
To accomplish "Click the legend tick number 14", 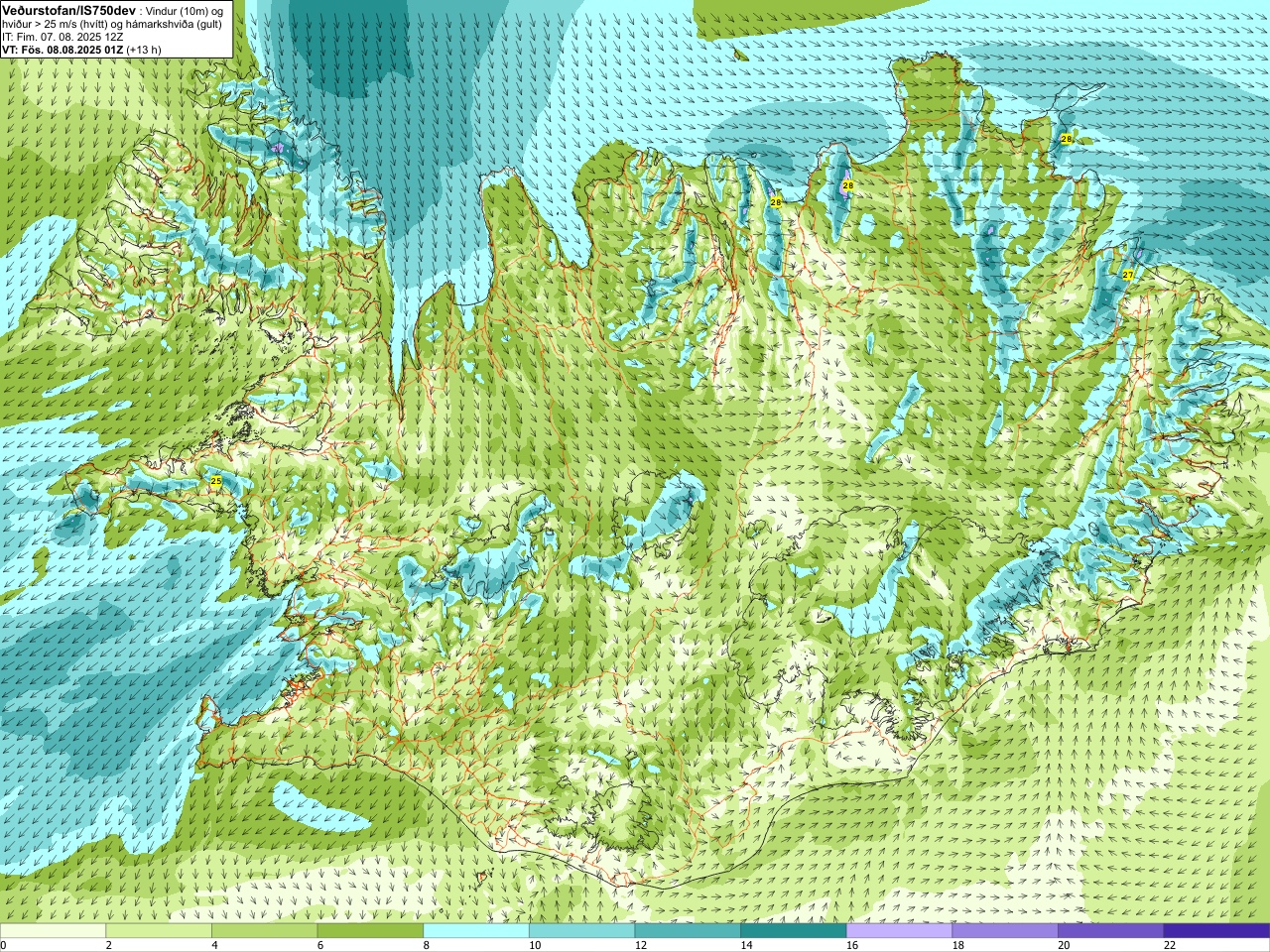I will click(746, 946).
